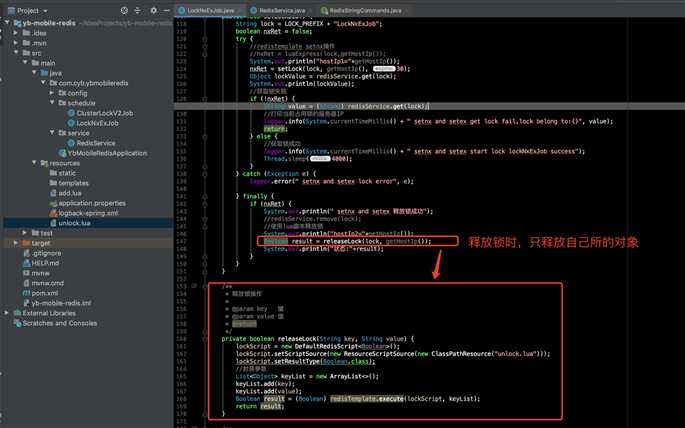Expand the target folder

[x=16, y=243]
